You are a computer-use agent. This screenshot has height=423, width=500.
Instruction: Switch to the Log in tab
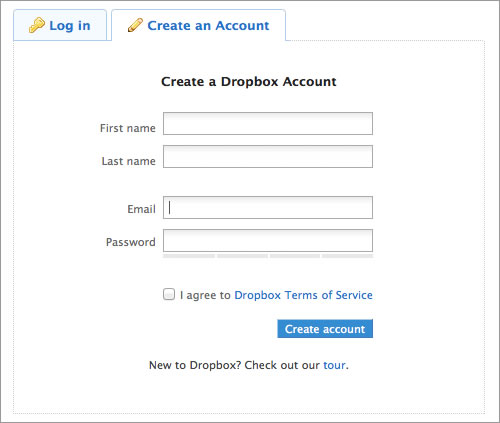coord(60,25)
